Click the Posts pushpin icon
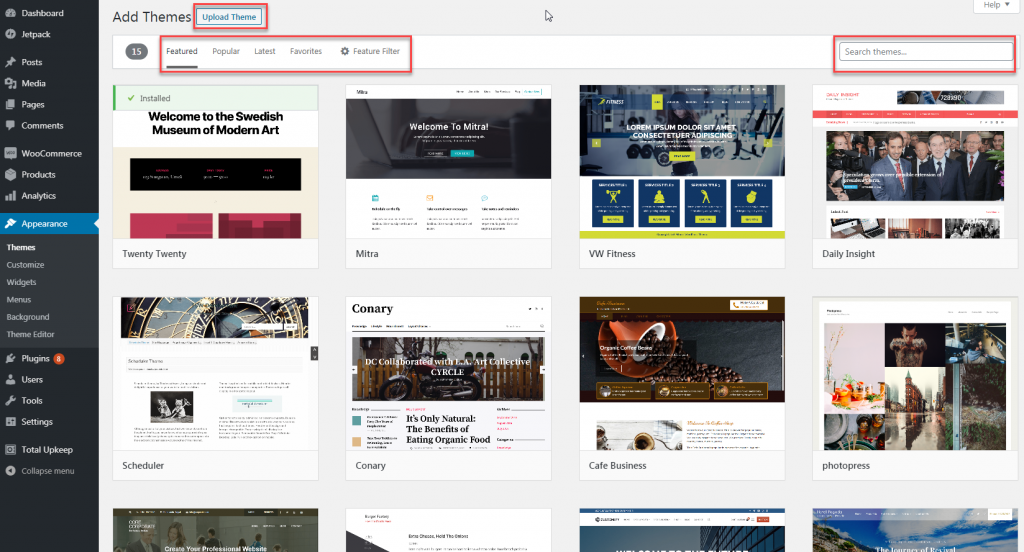Screen dimensions: 1024x552 click(x=10, y=62)
